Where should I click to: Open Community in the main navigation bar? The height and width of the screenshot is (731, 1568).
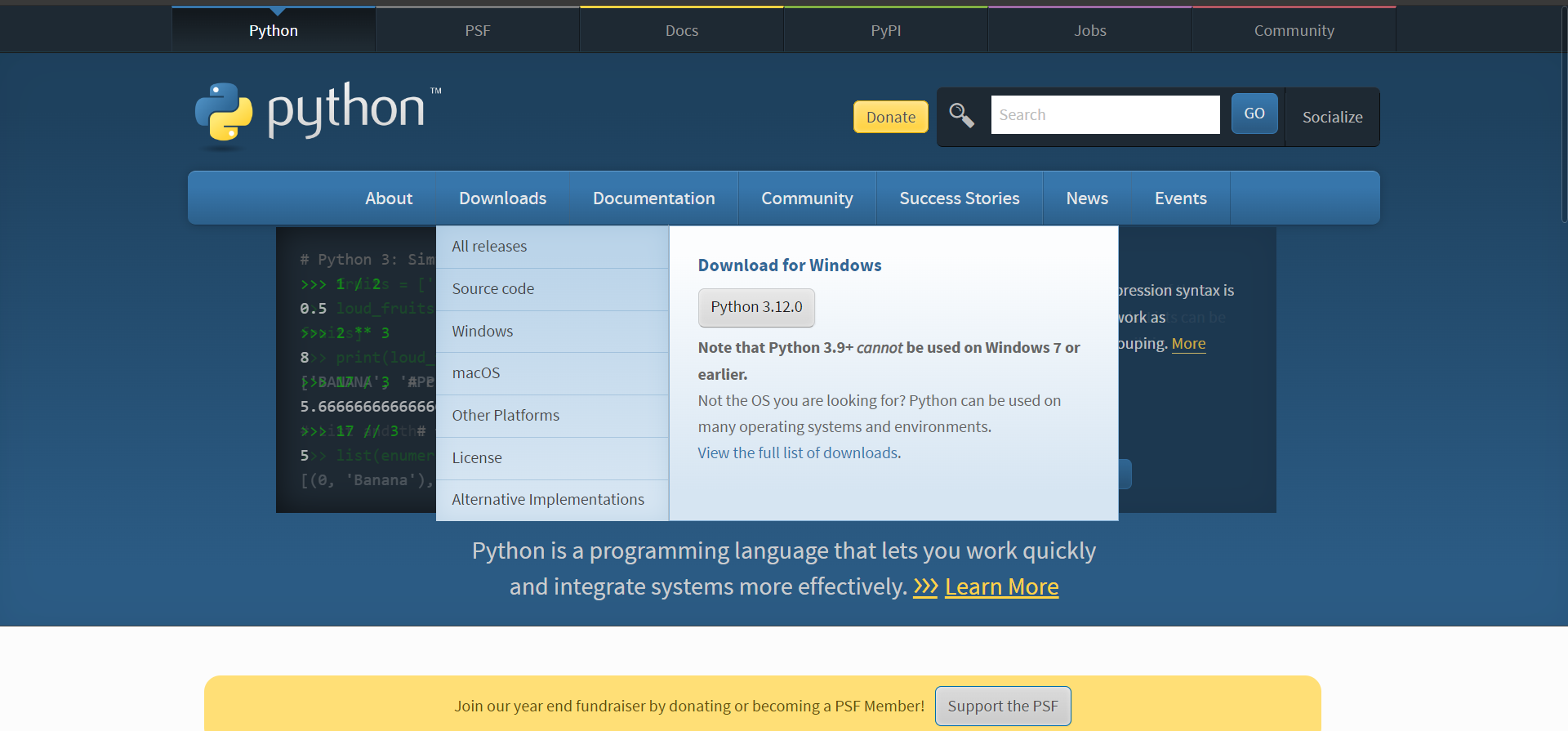click(x=807, y=198)
